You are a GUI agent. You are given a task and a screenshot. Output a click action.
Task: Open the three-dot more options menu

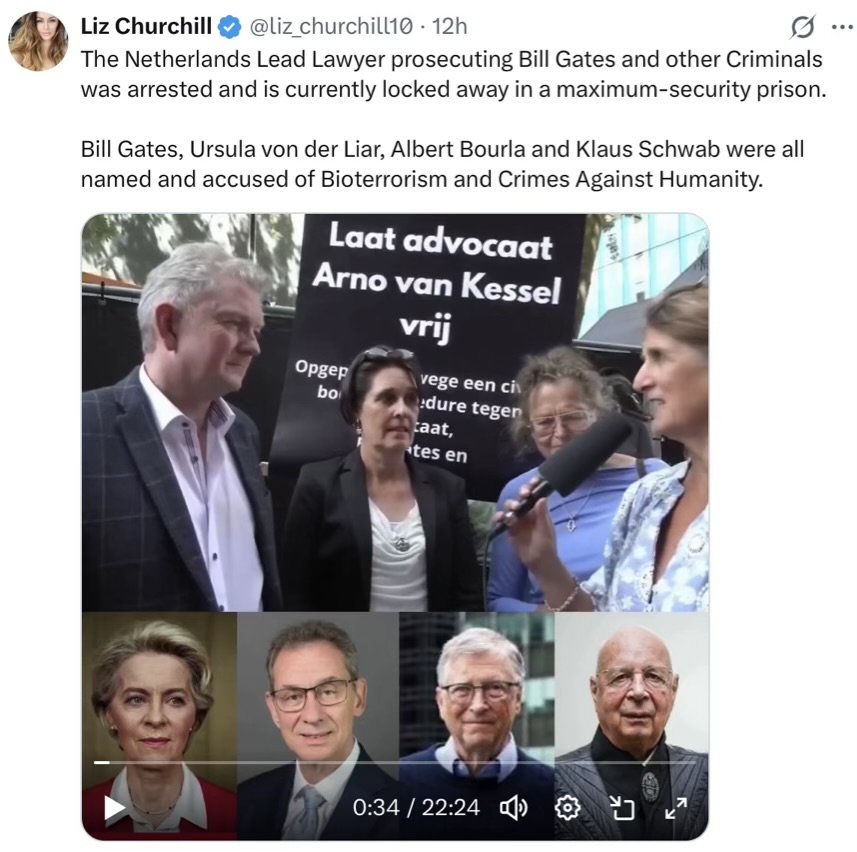[x=842, y=26]
